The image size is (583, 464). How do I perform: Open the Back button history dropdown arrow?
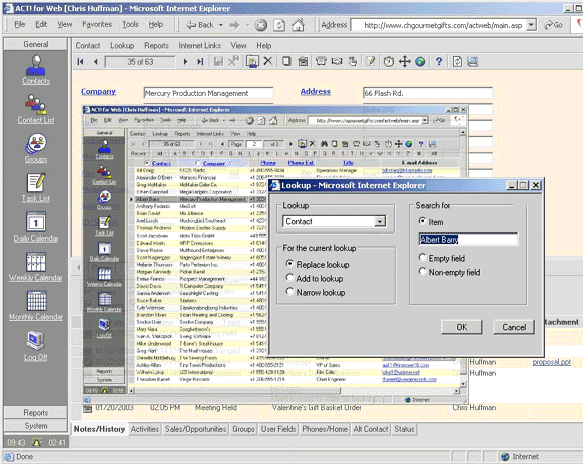pyautogui.click(x=220, y=25)
